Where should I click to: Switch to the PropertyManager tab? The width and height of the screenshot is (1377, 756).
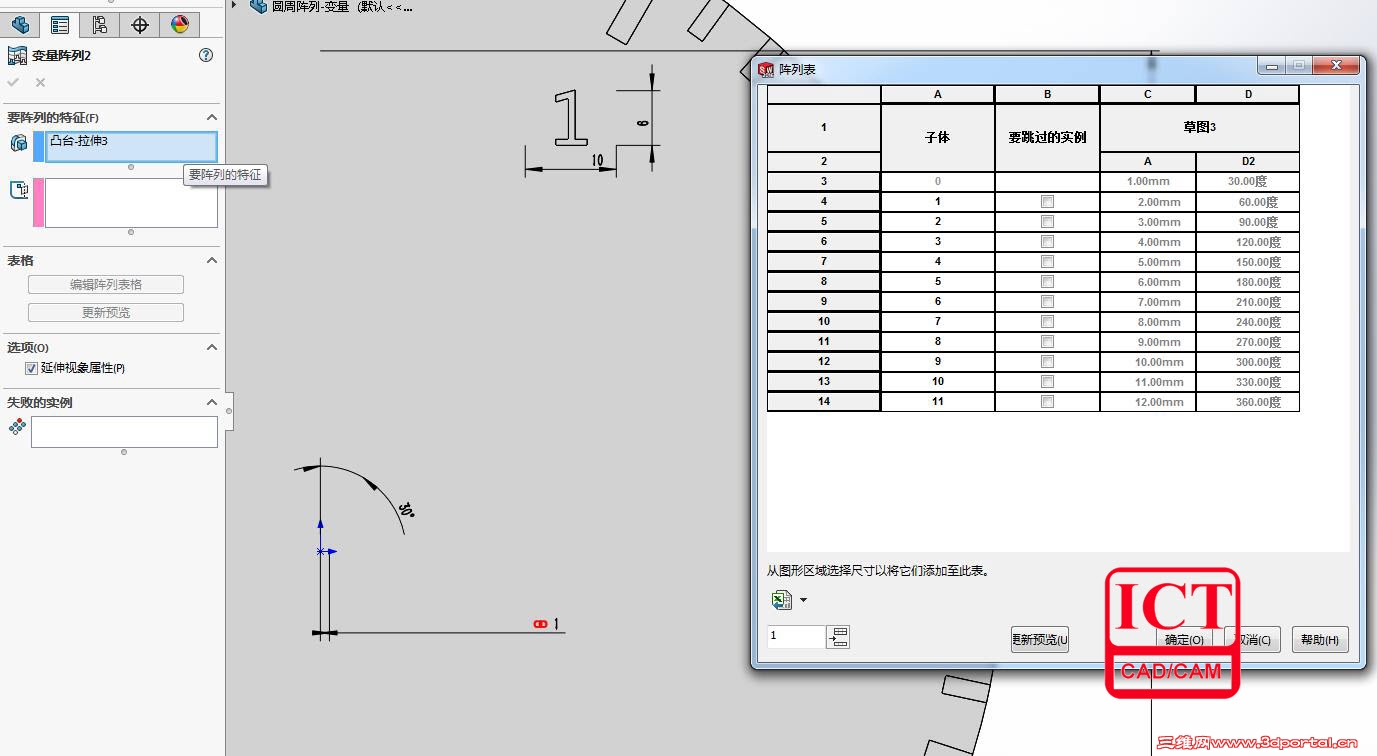click(60, 25)
